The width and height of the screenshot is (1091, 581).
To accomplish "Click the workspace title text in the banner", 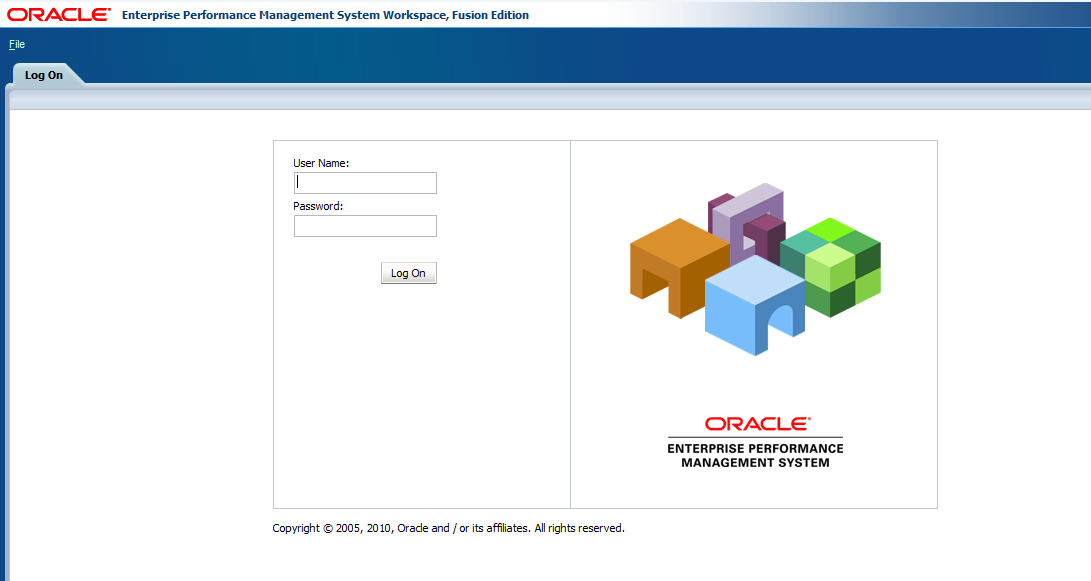I will (324, 15).
